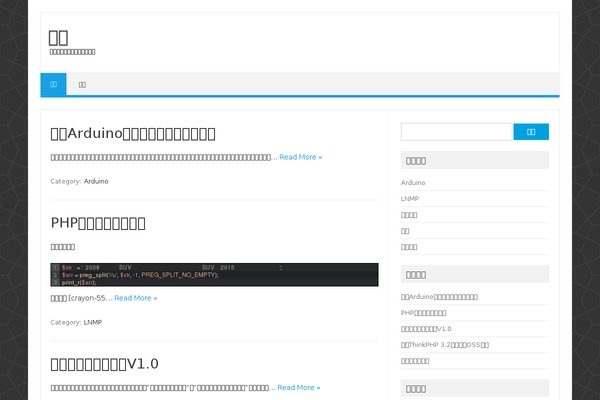Click the preg_split code snippet block
Image resolution: width=600 pixels, height=400 pixels.
214,274
